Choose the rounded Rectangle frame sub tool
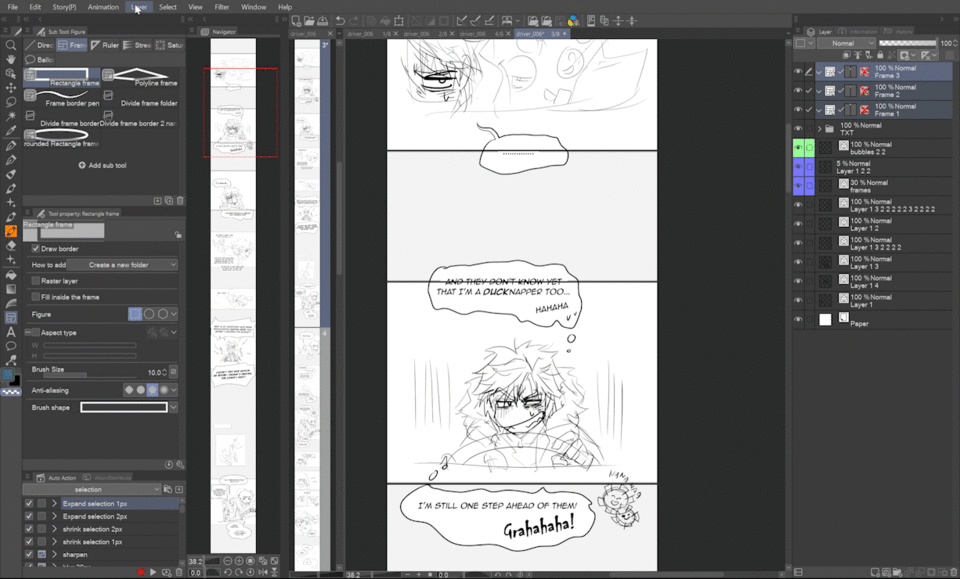Viewport: 960px width, 579px height. [x=62, y=138]
